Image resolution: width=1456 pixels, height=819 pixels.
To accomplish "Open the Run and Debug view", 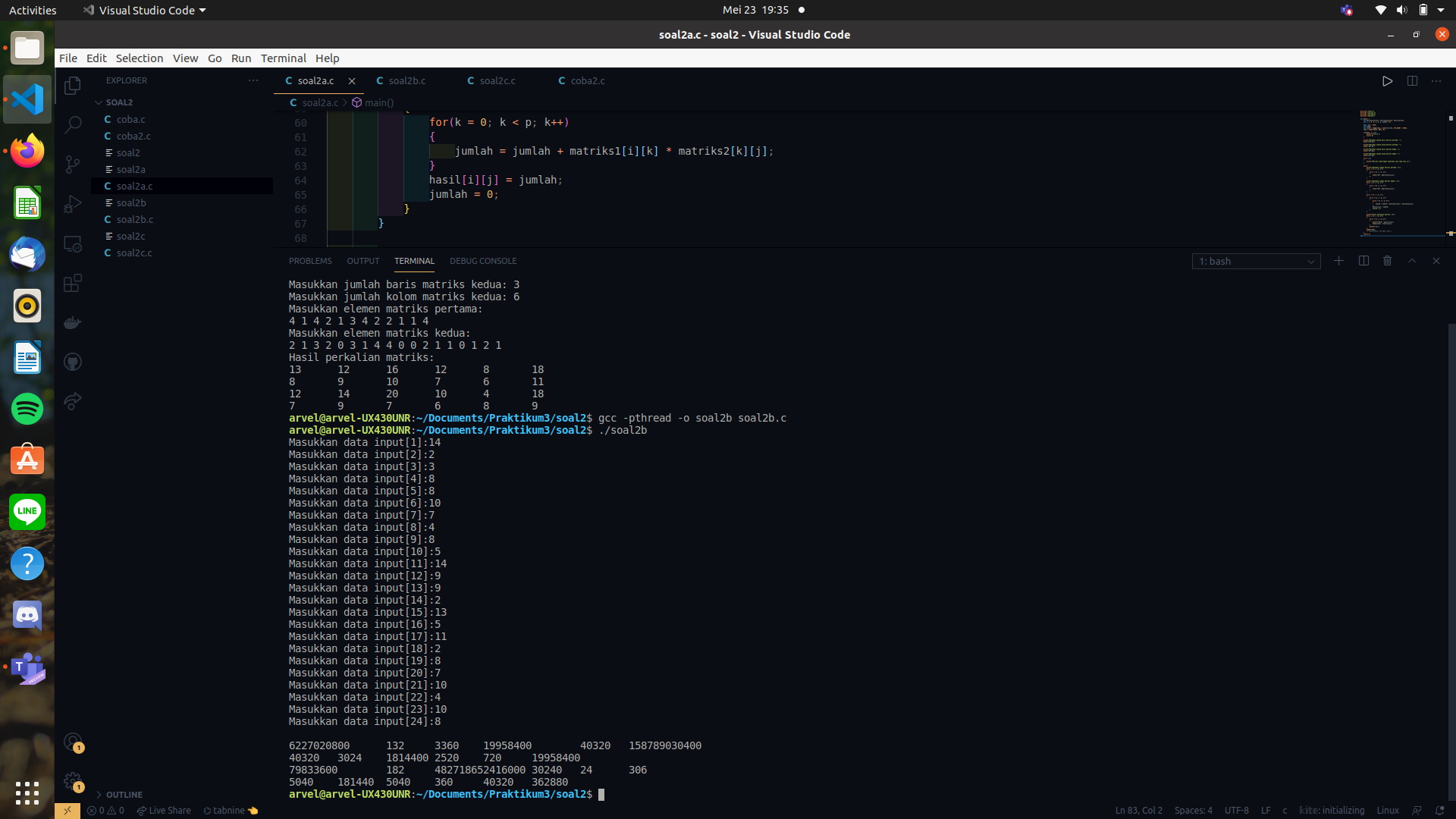I will [72, 203].
